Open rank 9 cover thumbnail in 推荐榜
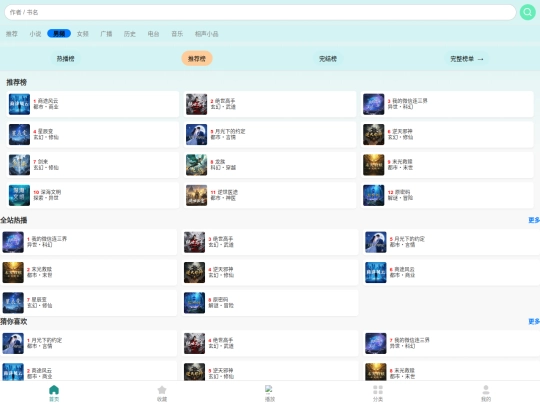 [x=374, y=165]
